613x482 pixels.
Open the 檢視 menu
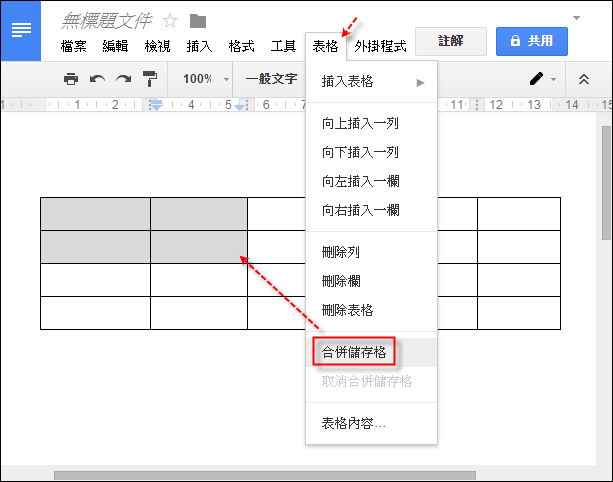[157, 47]
